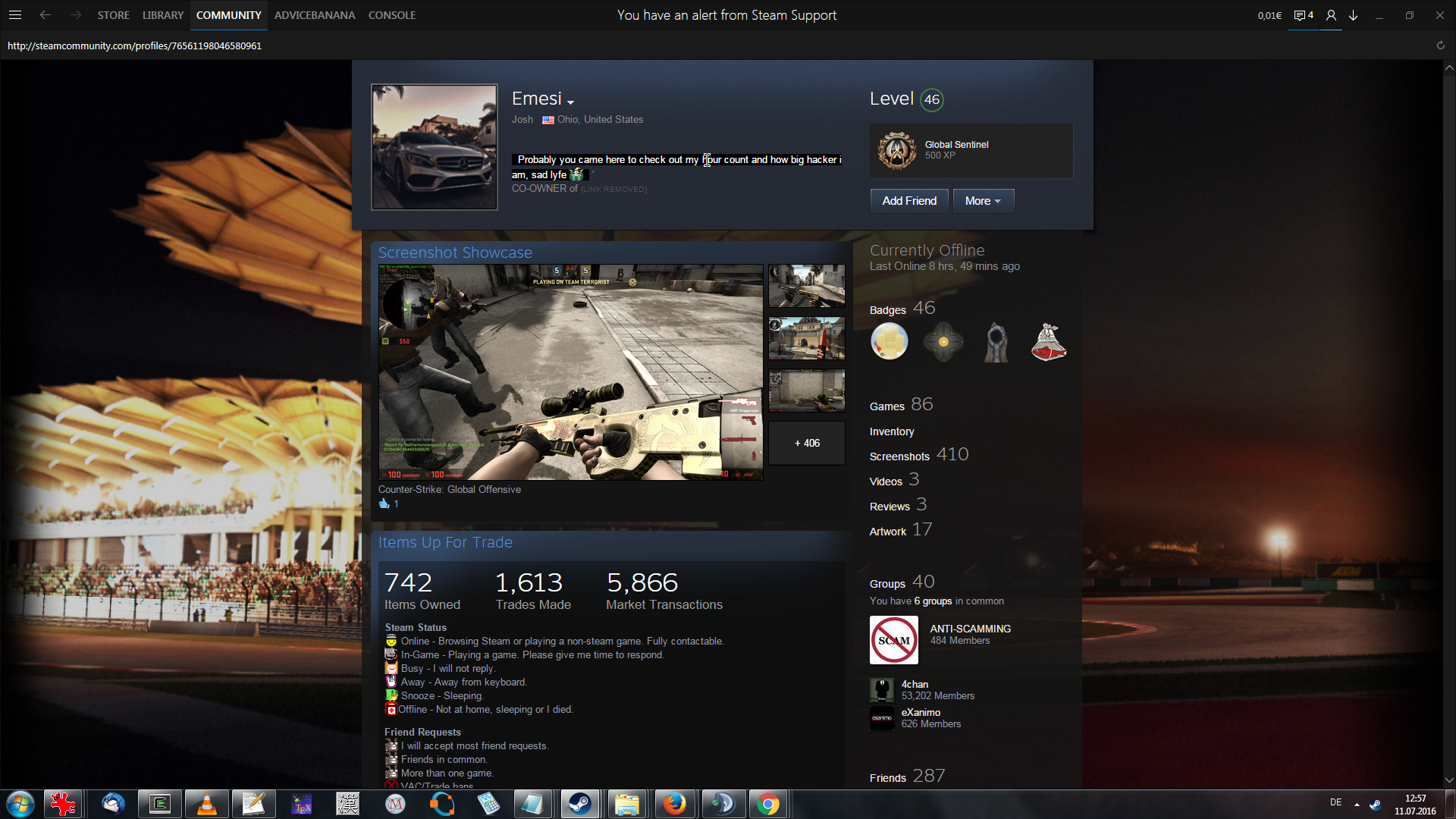Open the More dropdown button
The height and width of the screenshot is (819, 1456).
pyautogui.click(x=983, y=201)
